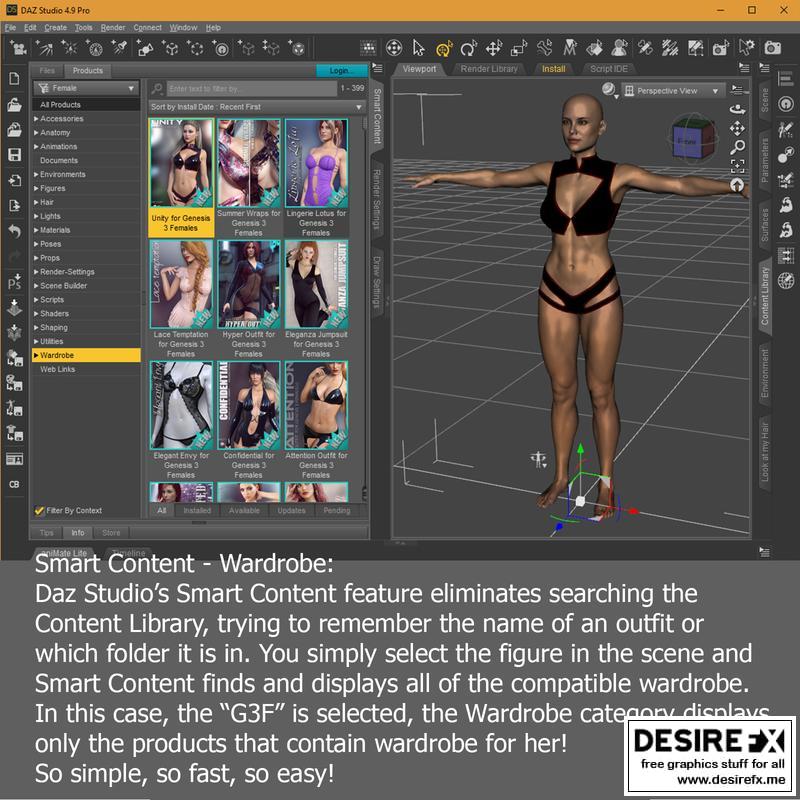Open the Perspective View camera dropdown

pos(673,91)
